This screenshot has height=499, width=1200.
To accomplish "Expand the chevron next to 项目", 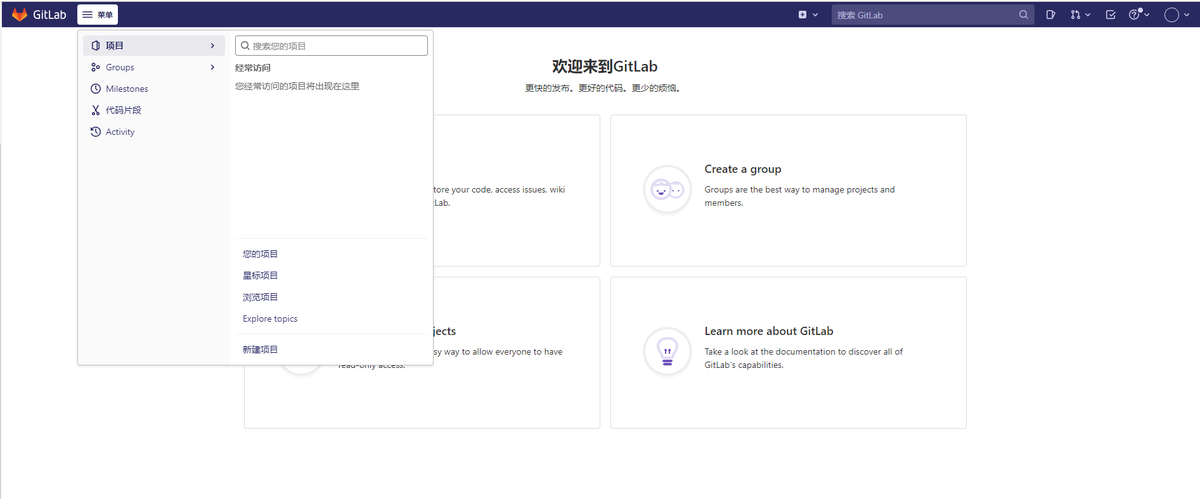I will pos(213,46).
